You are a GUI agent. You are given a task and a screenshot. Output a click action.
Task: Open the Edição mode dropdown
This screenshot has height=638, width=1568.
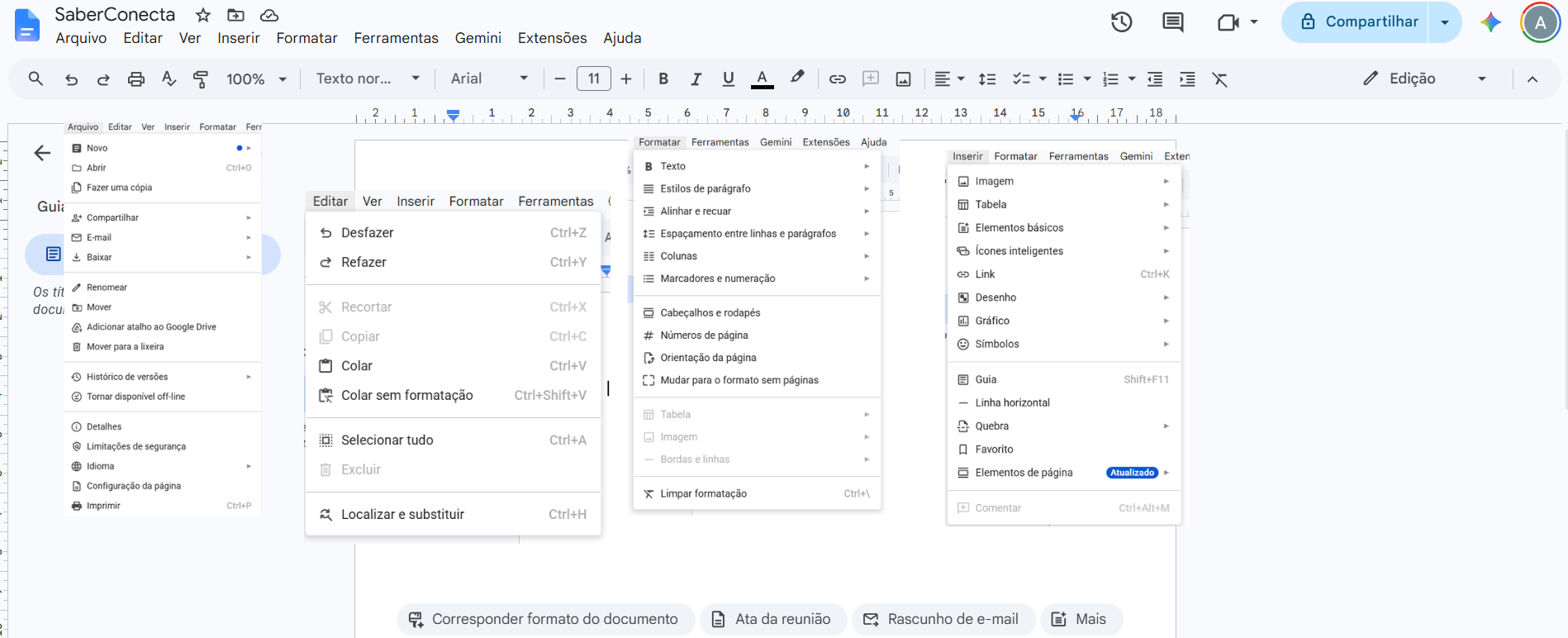click(1425, 79)
